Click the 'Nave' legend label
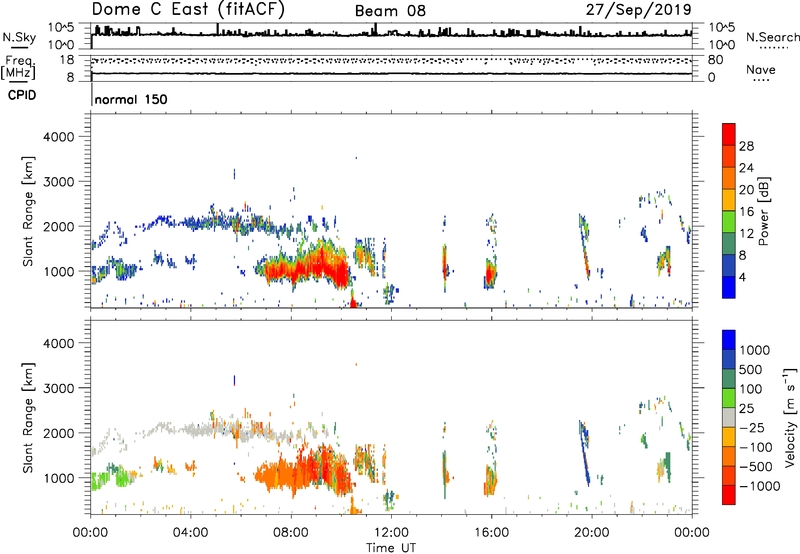 coord(761,70)
